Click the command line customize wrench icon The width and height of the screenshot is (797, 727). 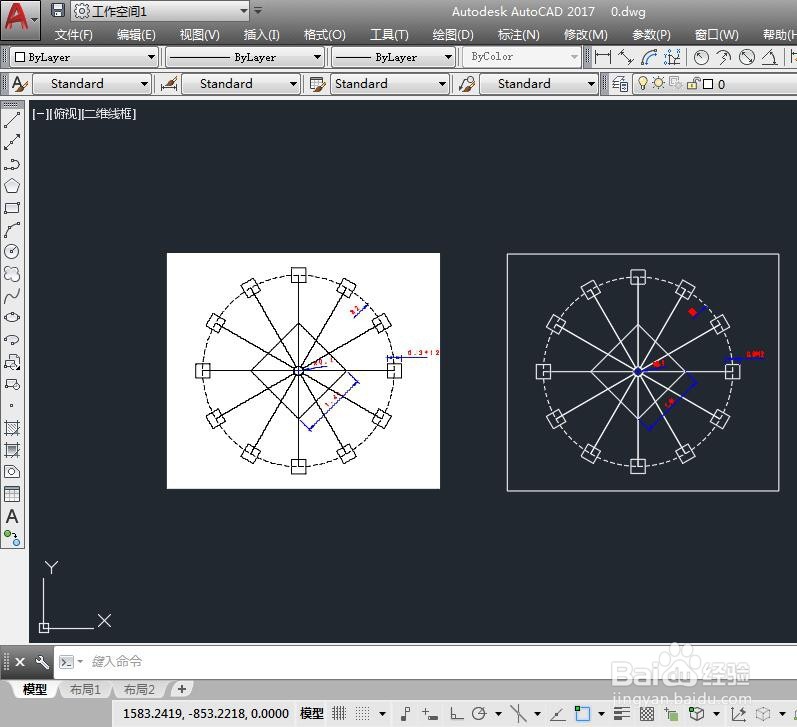pos(42,662)
